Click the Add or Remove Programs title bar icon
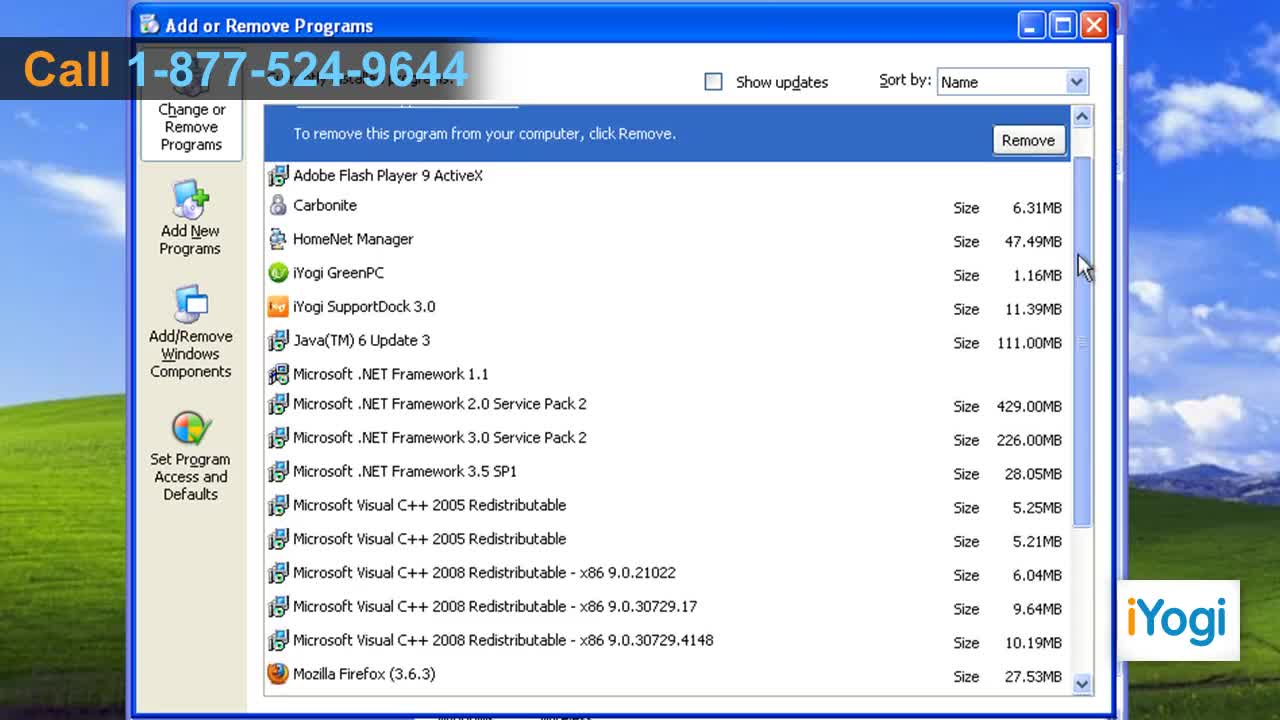1280x720 pixels. [x=149, y=25]
